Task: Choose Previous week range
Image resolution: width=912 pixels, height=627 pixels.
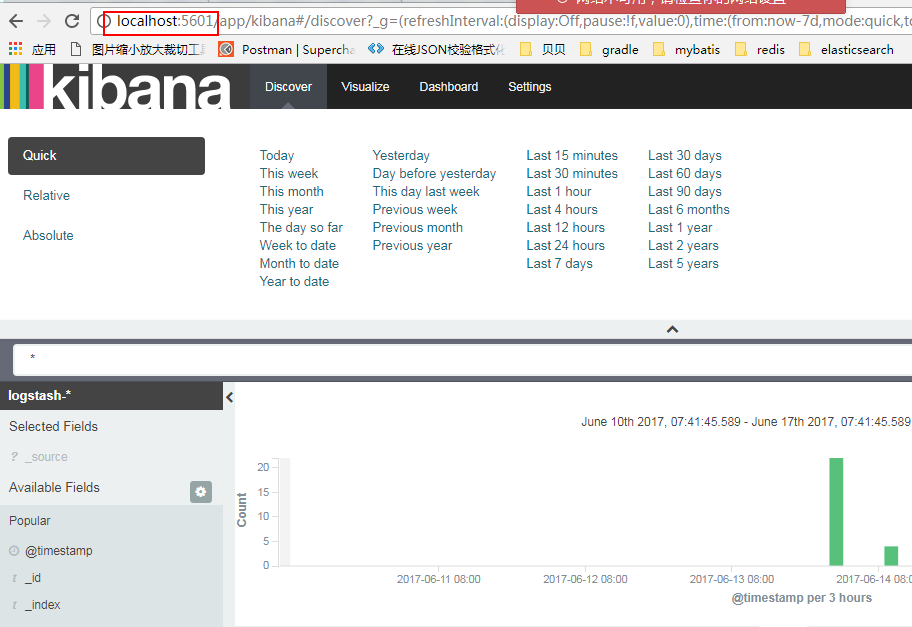Action: point(415,209)
